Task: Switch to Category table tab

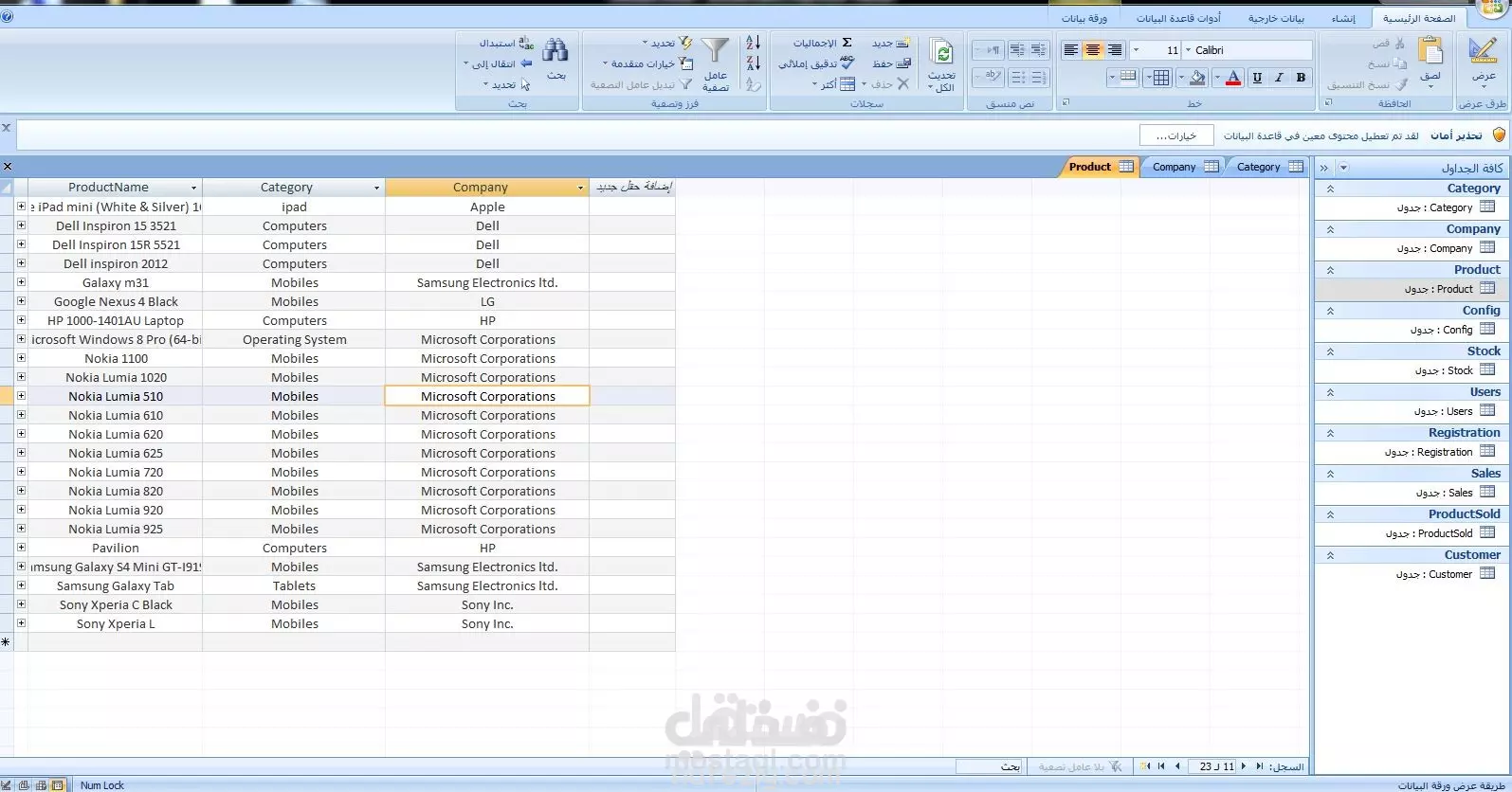Action: click(1267, 167)
